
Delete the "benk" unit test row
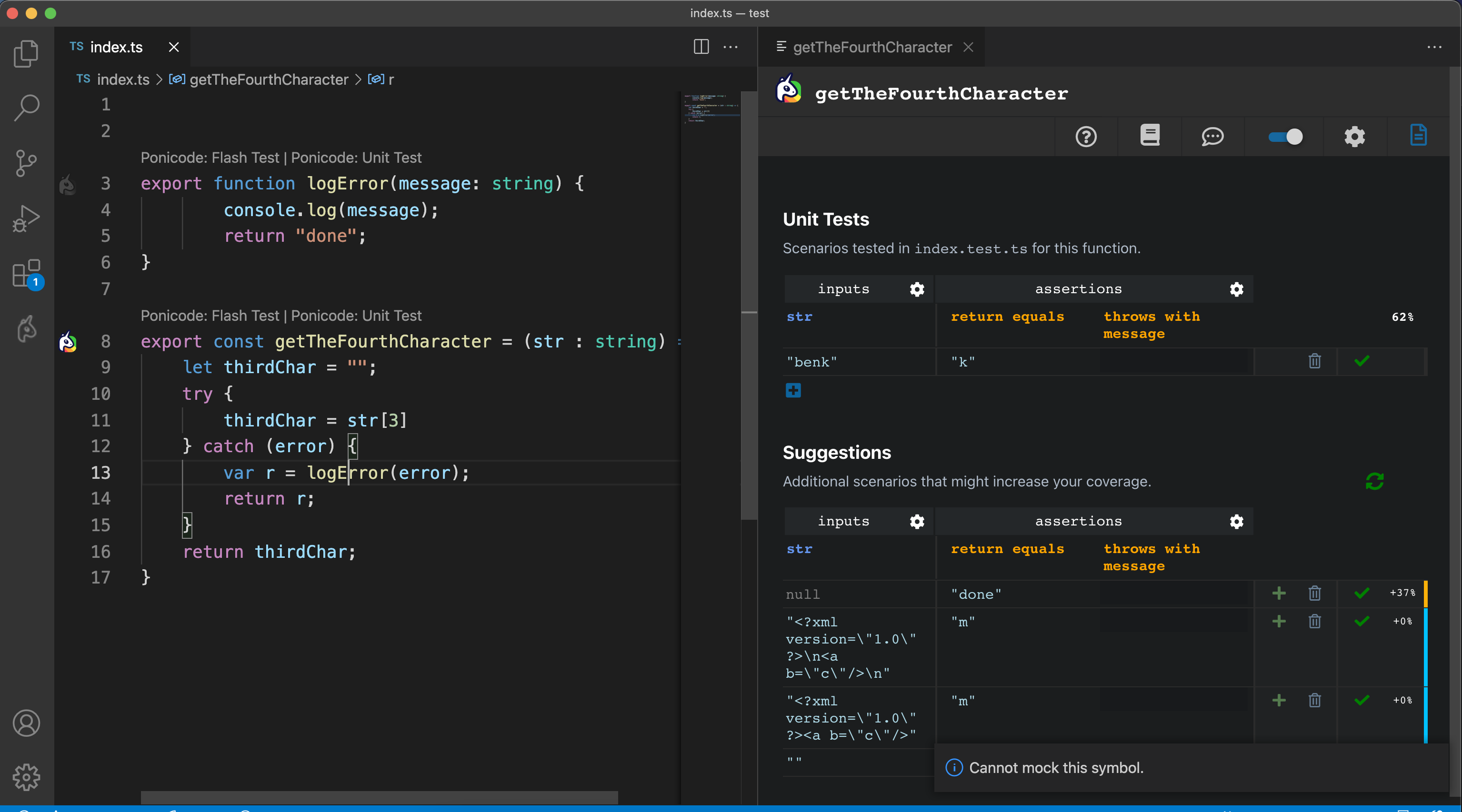coord(1314,361)
